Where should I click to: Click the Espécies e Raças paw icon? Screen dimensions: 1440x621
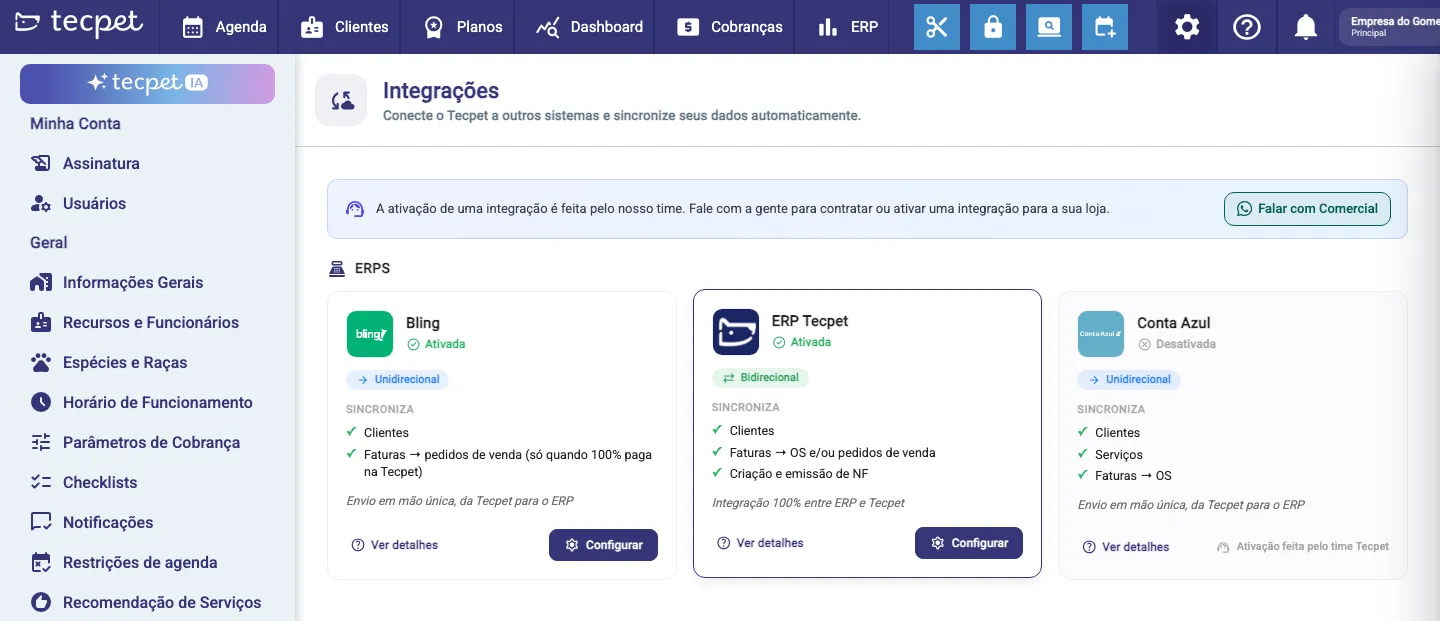(41, 363)
